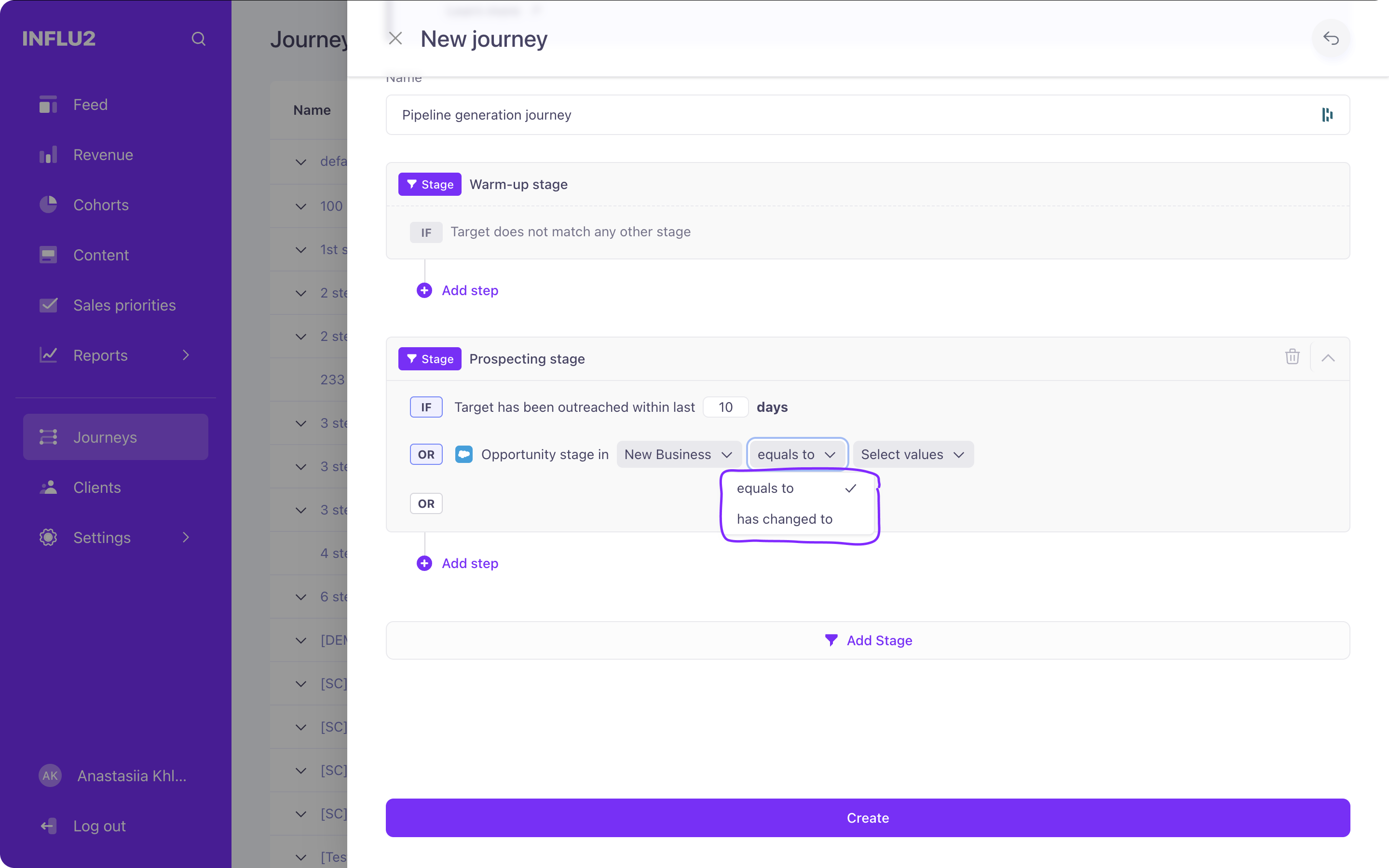The image size is (1389, 868).
Task: Collapse the Prospecting stage
Action: point(1328,358)
